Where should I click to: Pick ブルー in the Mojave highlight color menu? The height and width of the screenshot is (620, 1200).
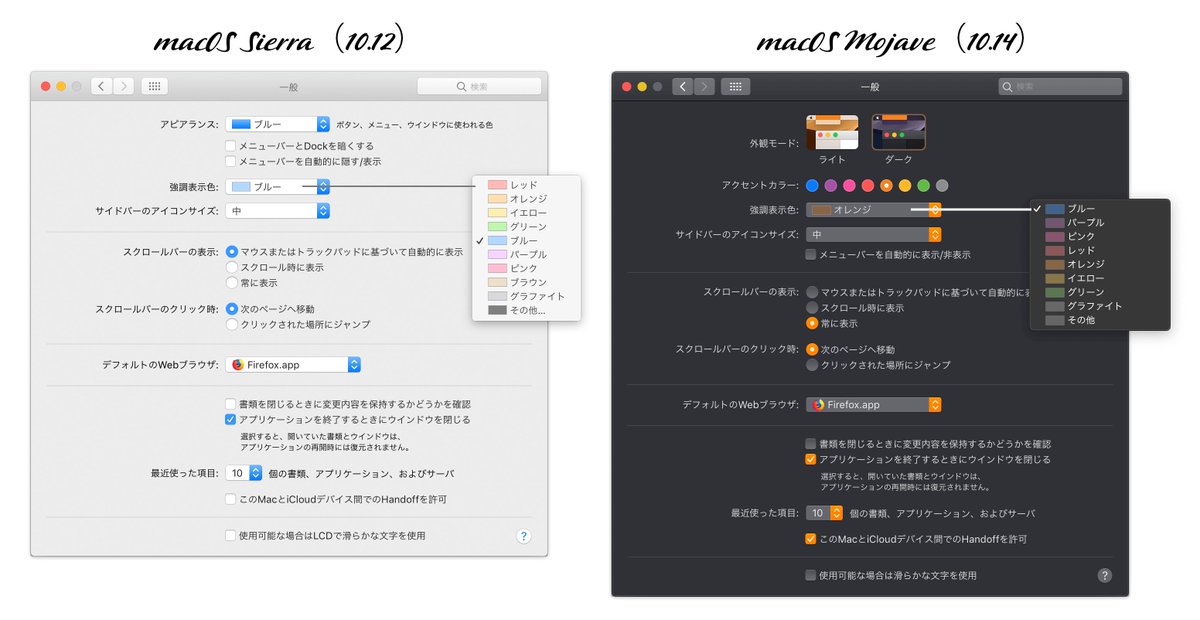1100,209
